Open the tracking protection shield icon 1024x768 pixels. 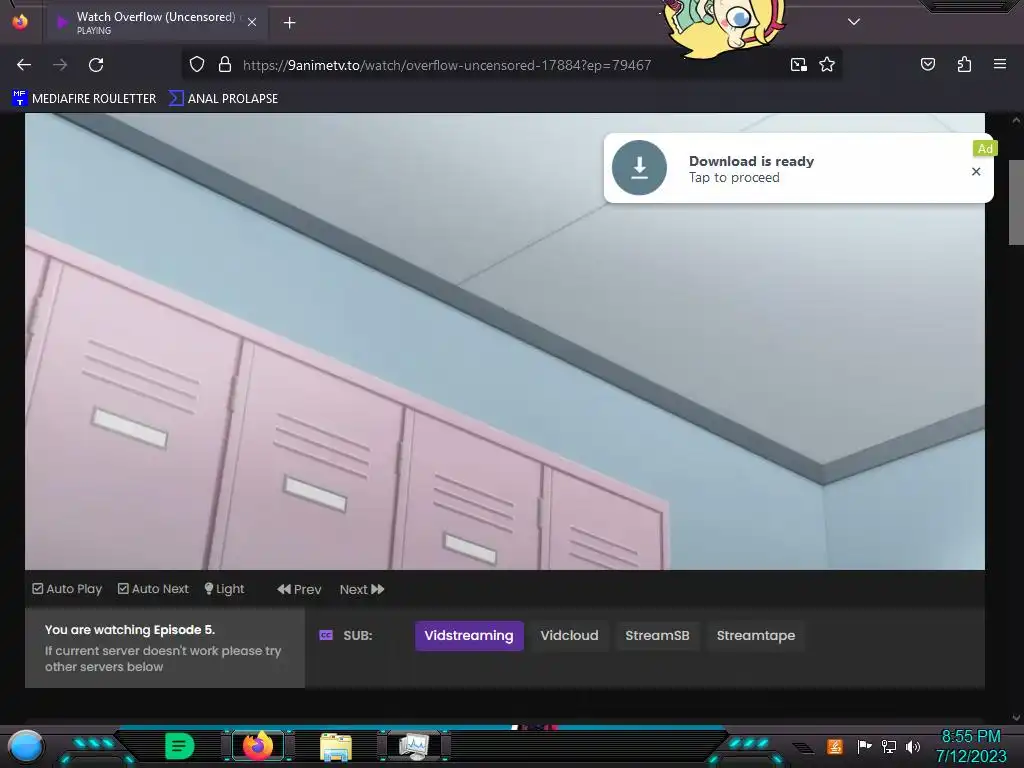tap(197, 65)
